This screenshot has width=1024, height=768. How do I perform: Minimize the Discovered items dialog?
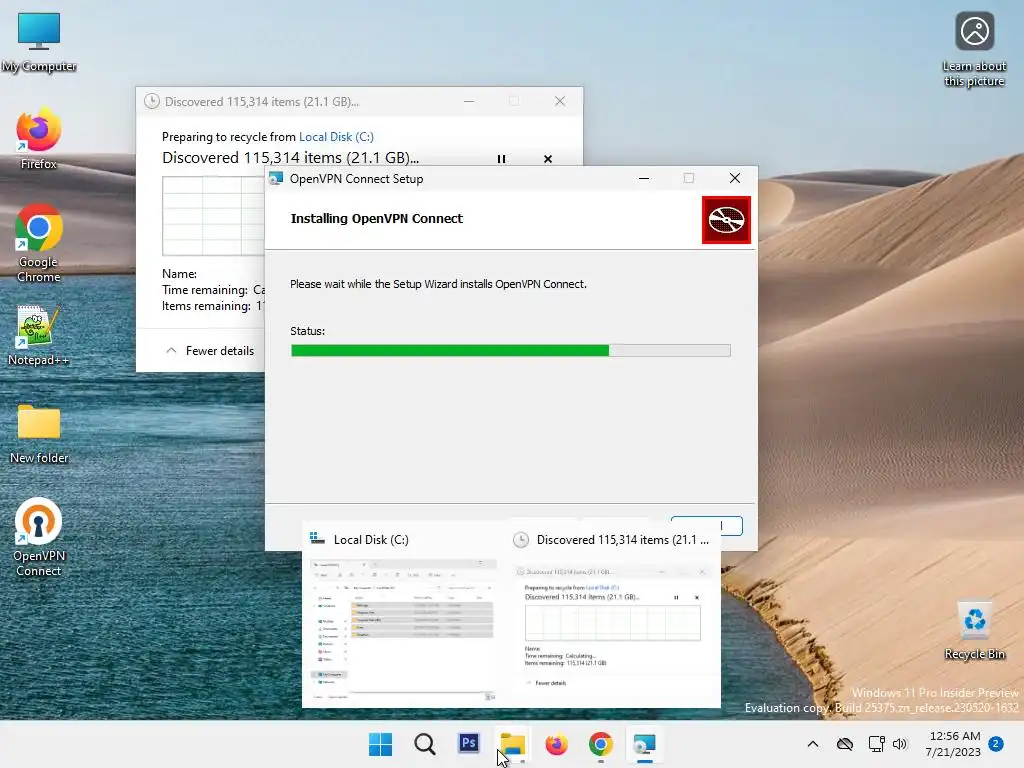[x=469, y=101]
